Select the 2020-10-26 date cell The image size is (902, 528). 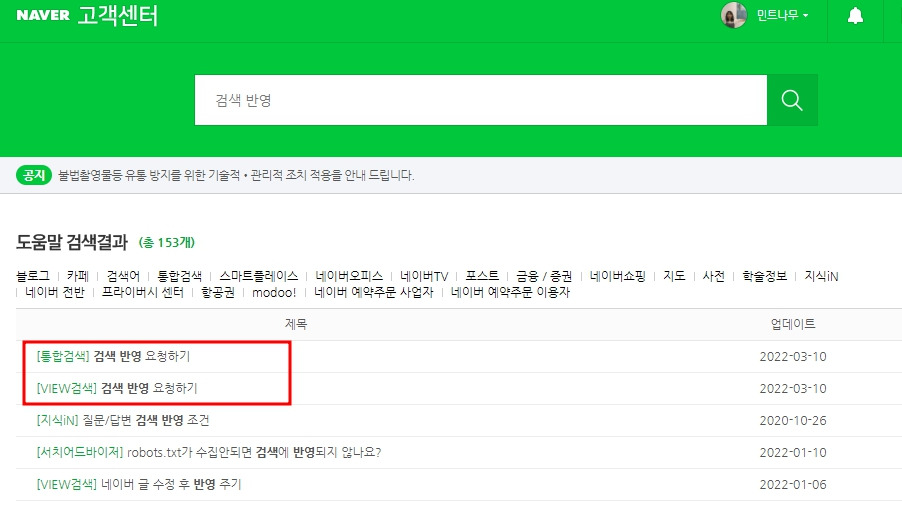point(793,420)
